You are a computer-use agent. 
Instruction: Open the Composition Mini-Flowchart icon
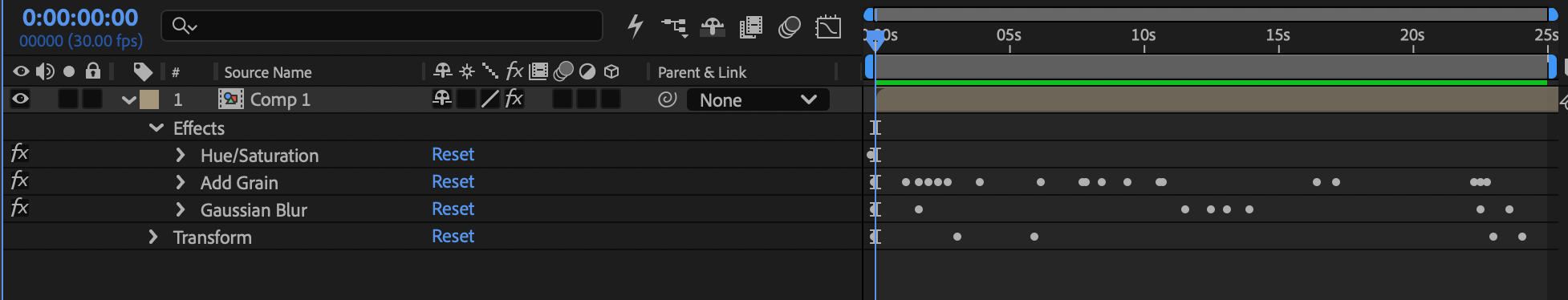674,27
